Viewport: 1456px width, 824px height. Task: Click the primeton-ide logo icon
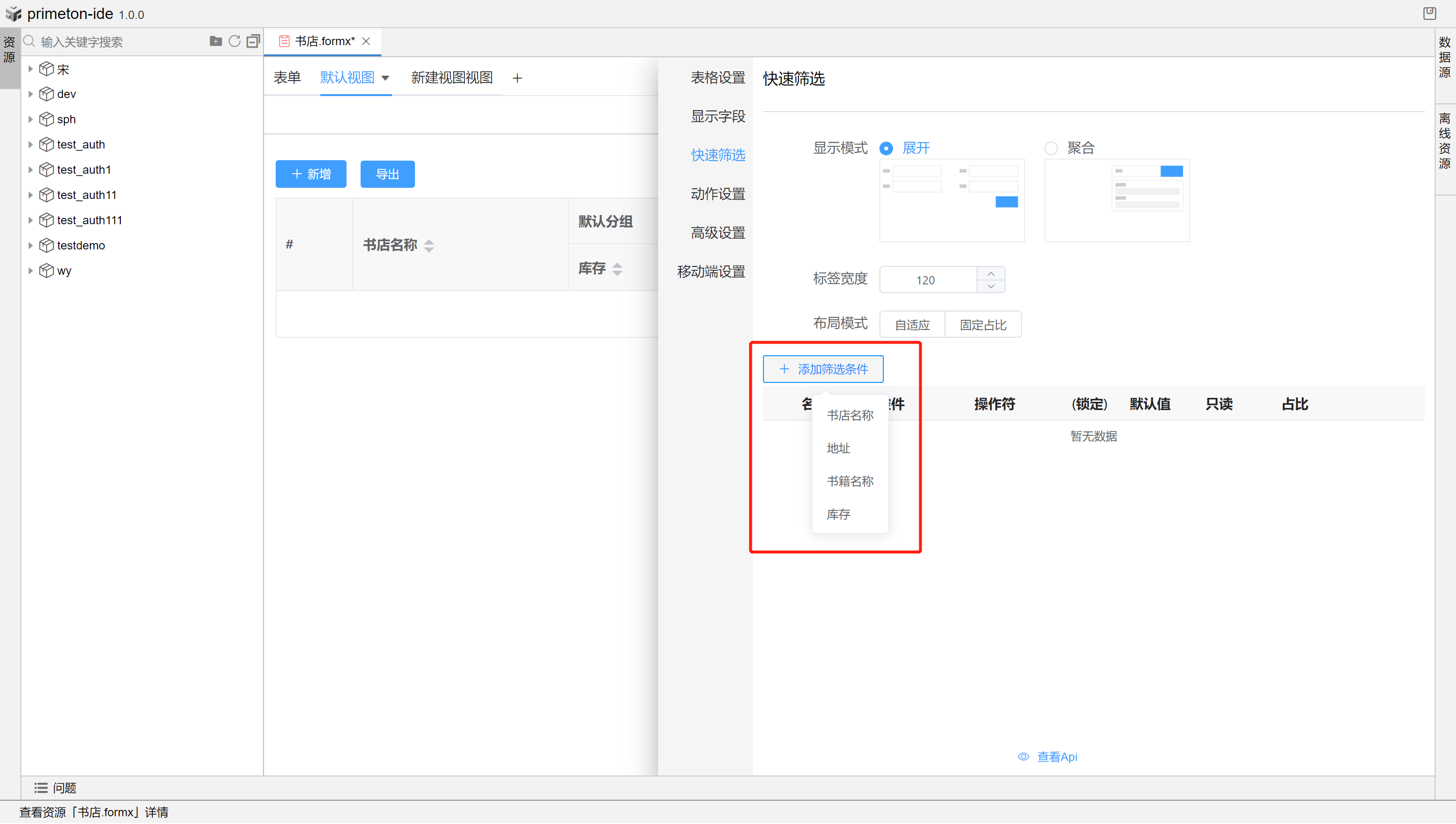point(13,14)
